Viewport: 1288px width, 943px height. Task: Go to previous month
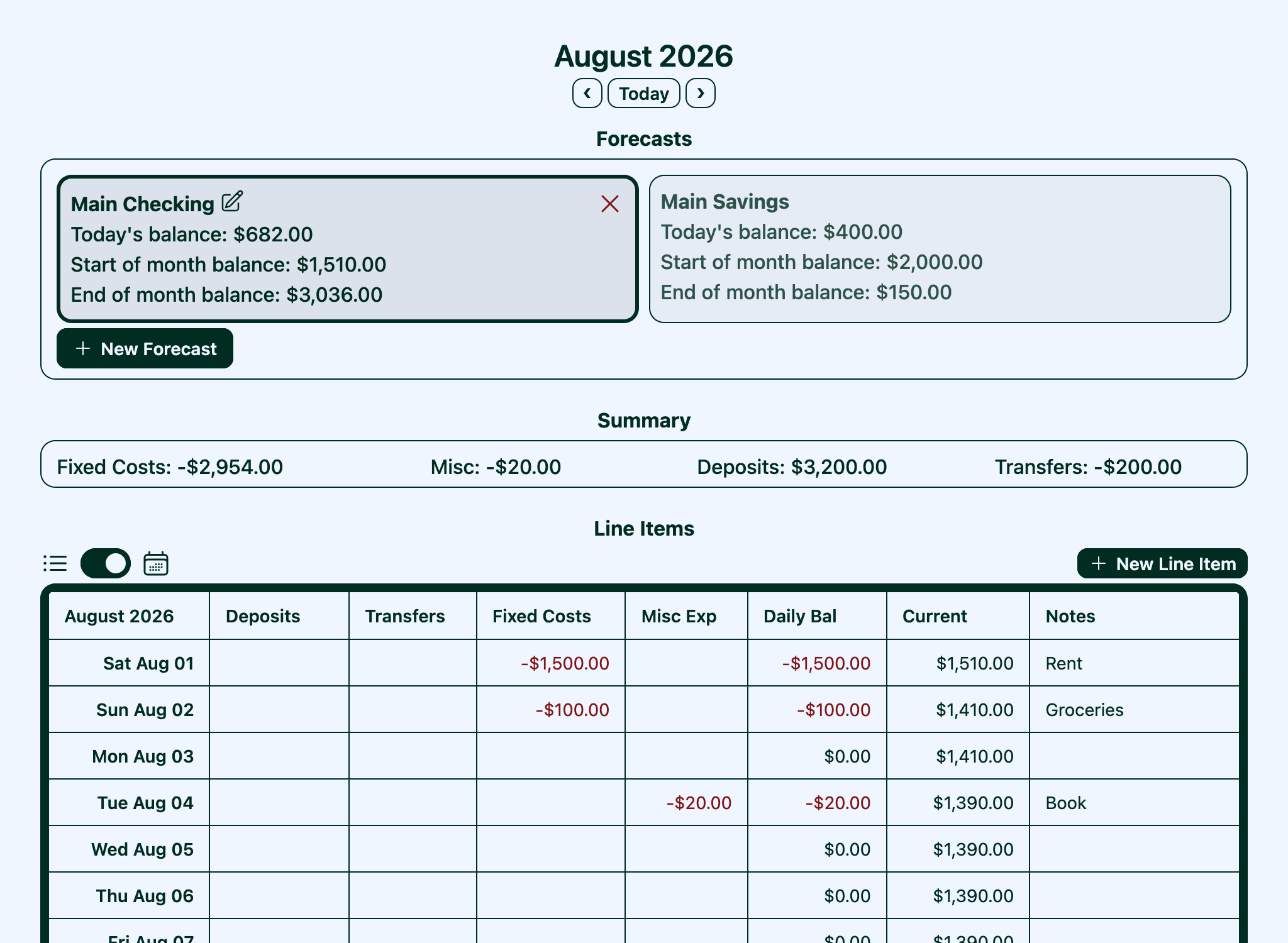tap(587, 94)
